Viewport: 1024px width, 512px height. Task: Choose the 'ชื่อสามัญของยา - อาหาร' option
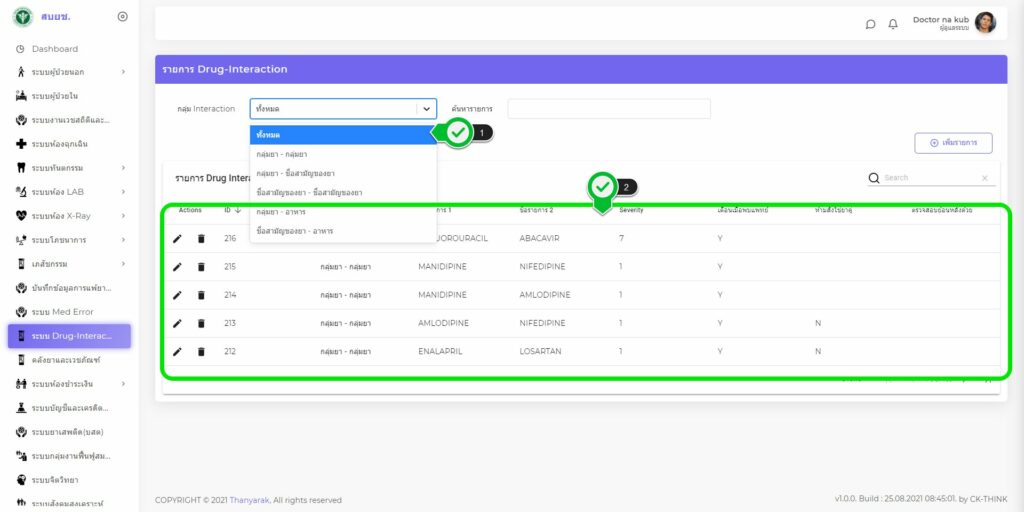point(297,231)
